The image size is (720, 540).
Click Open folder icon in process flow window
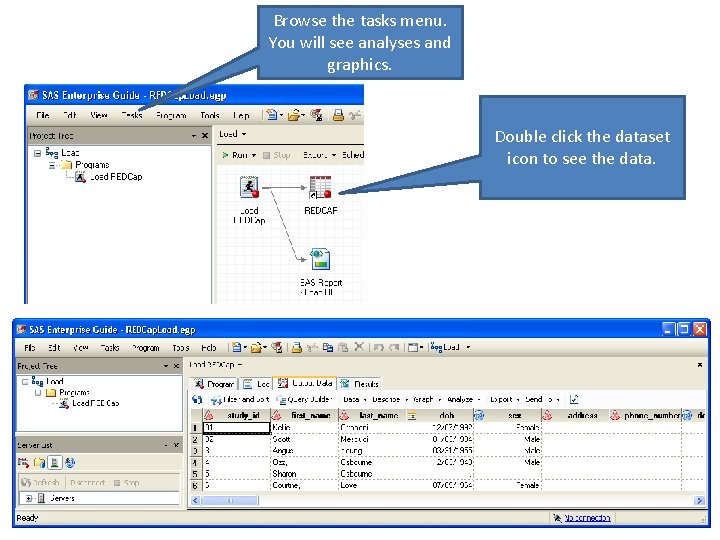click(x=294, y=115)
